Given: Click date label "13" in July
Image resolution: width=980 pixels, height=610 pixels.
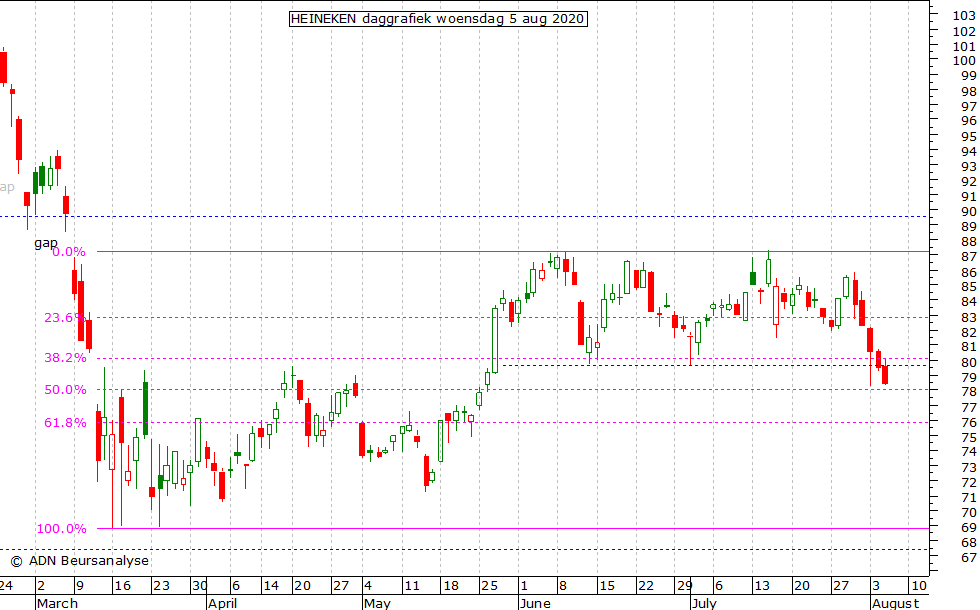Looking at the screenshot, I should pos(762,586).
